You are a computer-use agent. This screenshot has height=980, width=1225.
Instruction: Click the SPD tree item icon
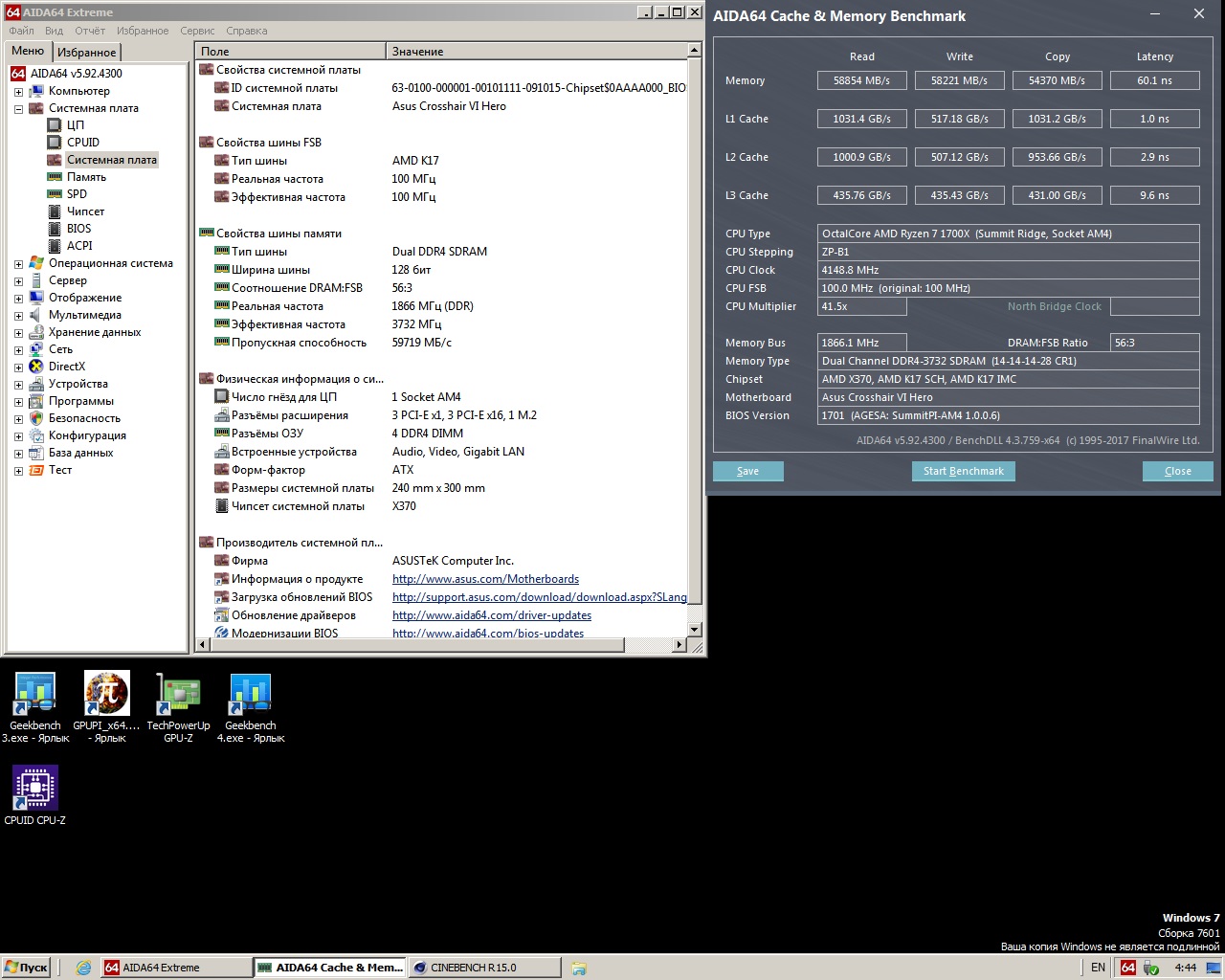point(56,194)
